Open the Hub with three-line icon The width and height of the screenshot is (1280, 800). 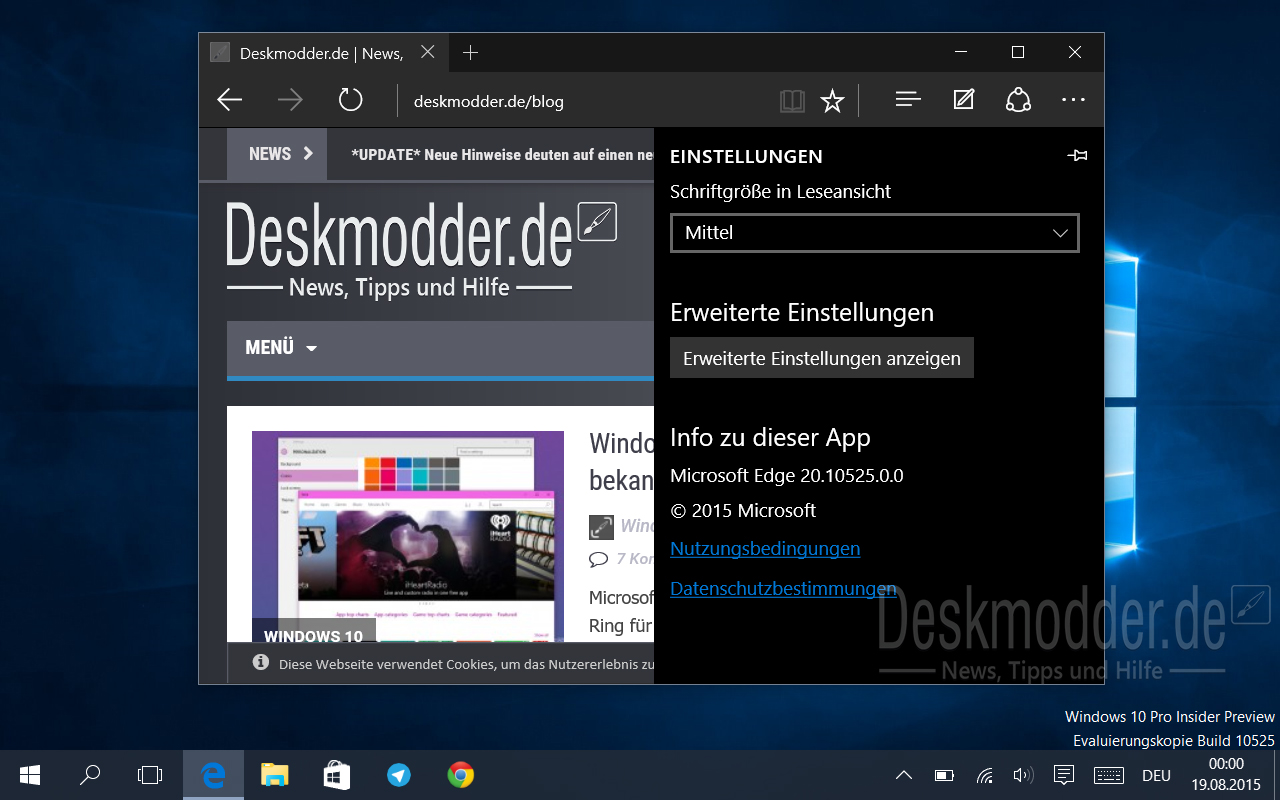click(x=908, y=100)
